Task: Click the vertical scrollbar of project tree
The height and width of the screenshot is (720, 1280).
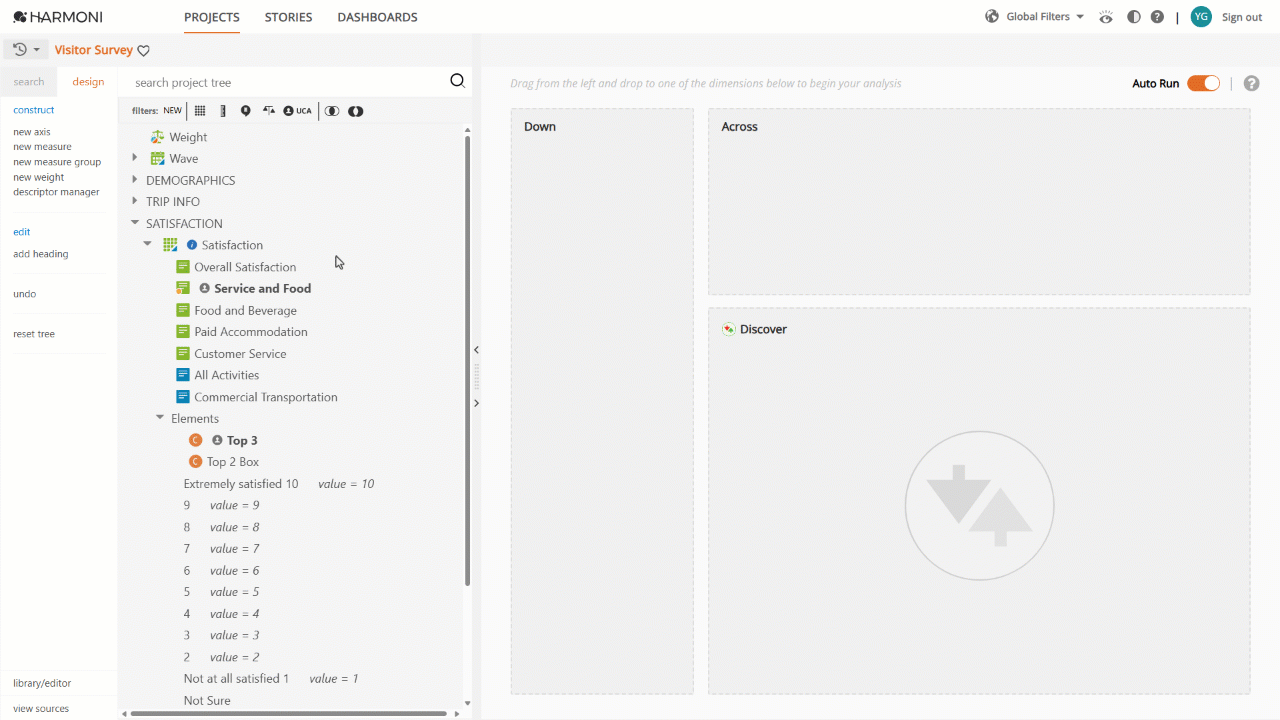Action: pyautogui.click(x=468, y=360)
